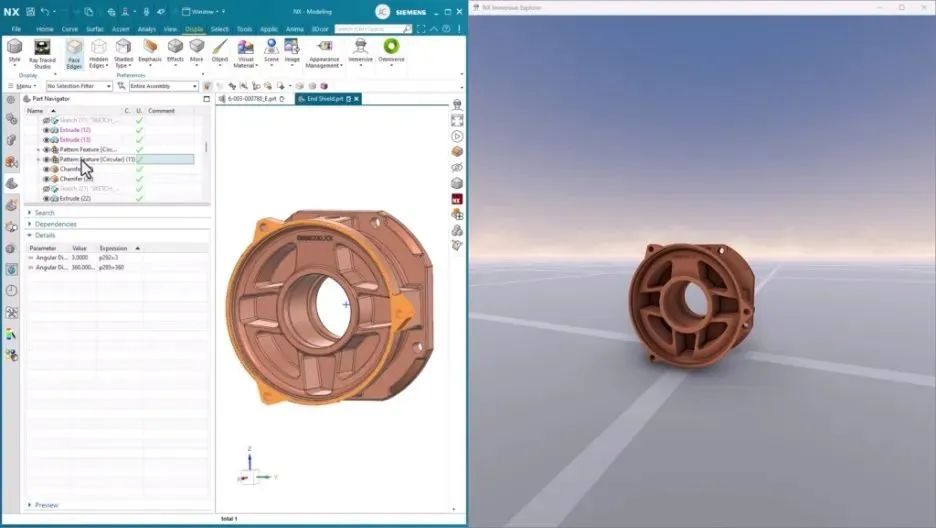
Task: Select Extrude (12) in Part Navigator
Action: point(75,130)
